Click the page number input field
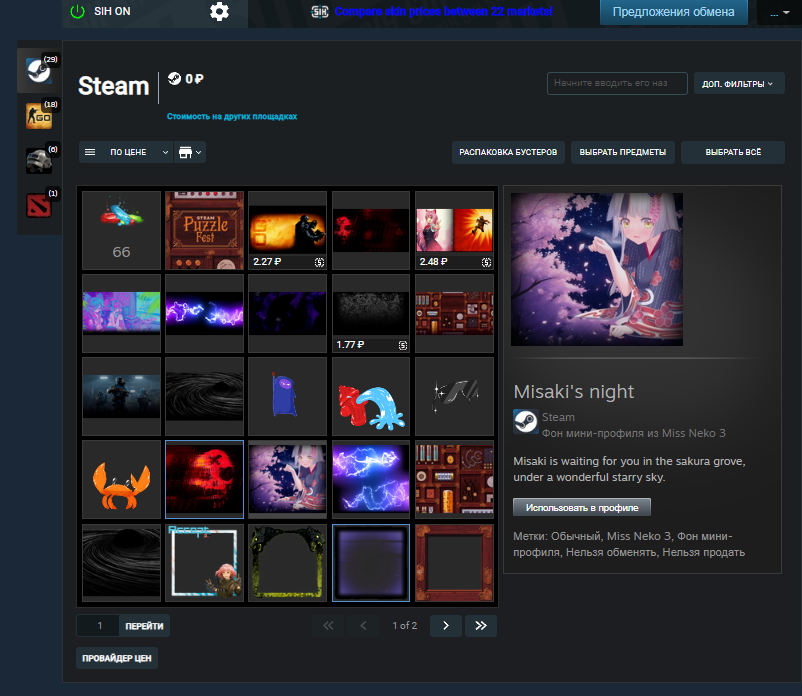Screen dimensions: 802x696 point(99,625)
